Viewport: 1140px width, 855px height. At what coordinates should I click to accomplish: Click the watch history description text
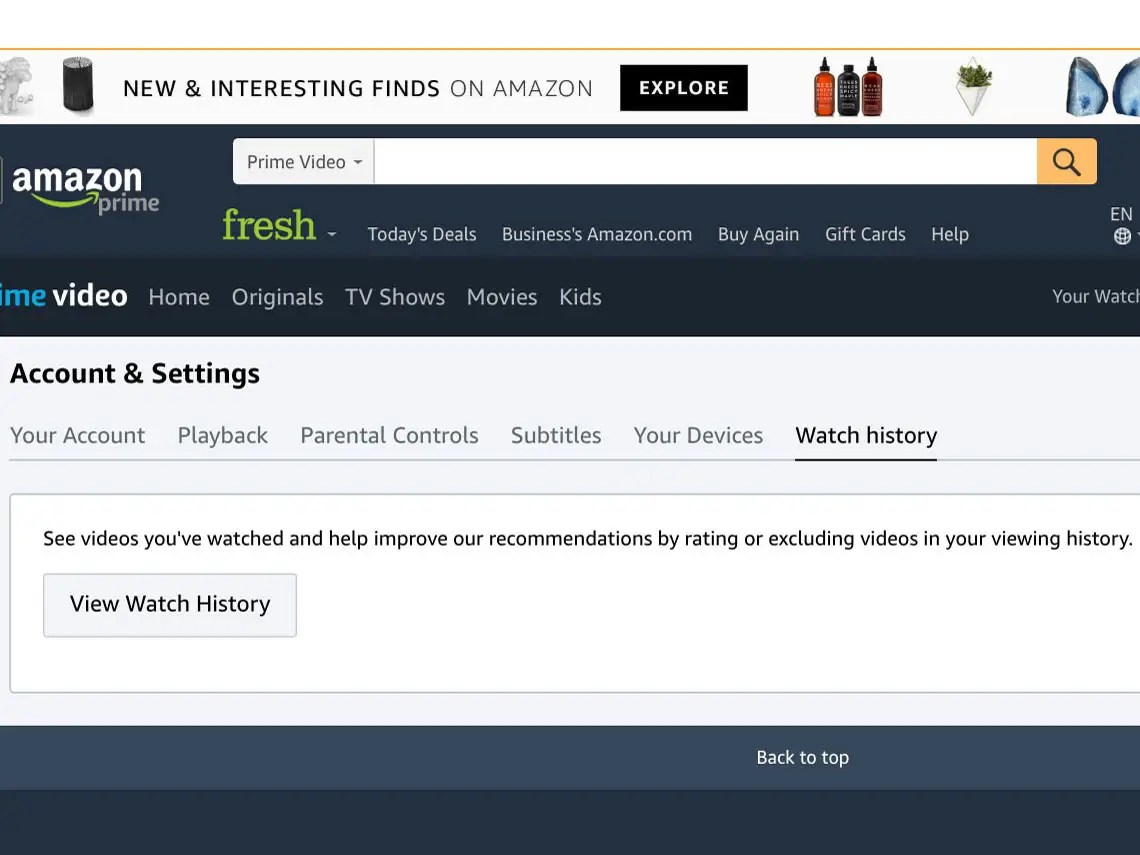(587, 538)
